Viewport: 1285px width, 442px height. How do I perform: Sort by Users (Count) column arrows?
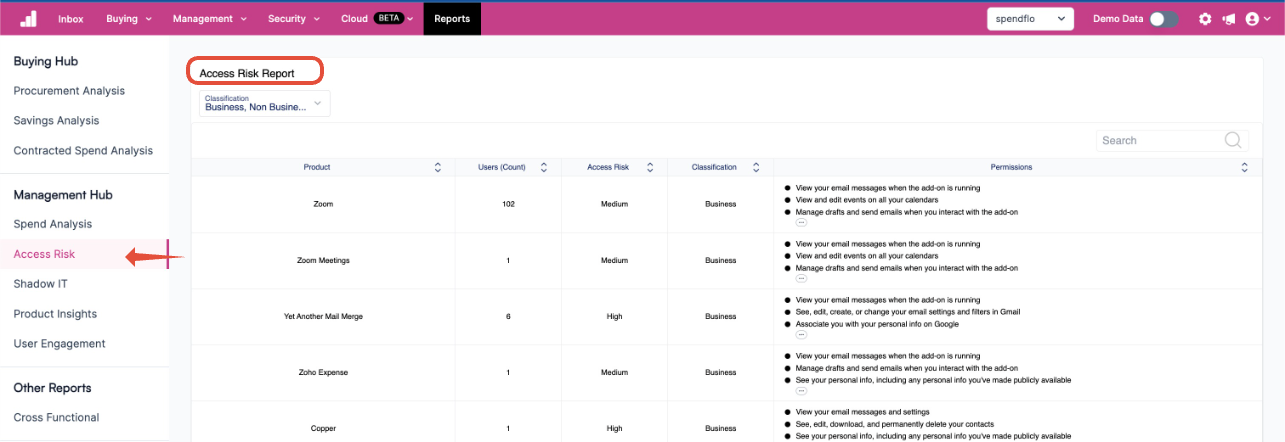coord(543,167)
